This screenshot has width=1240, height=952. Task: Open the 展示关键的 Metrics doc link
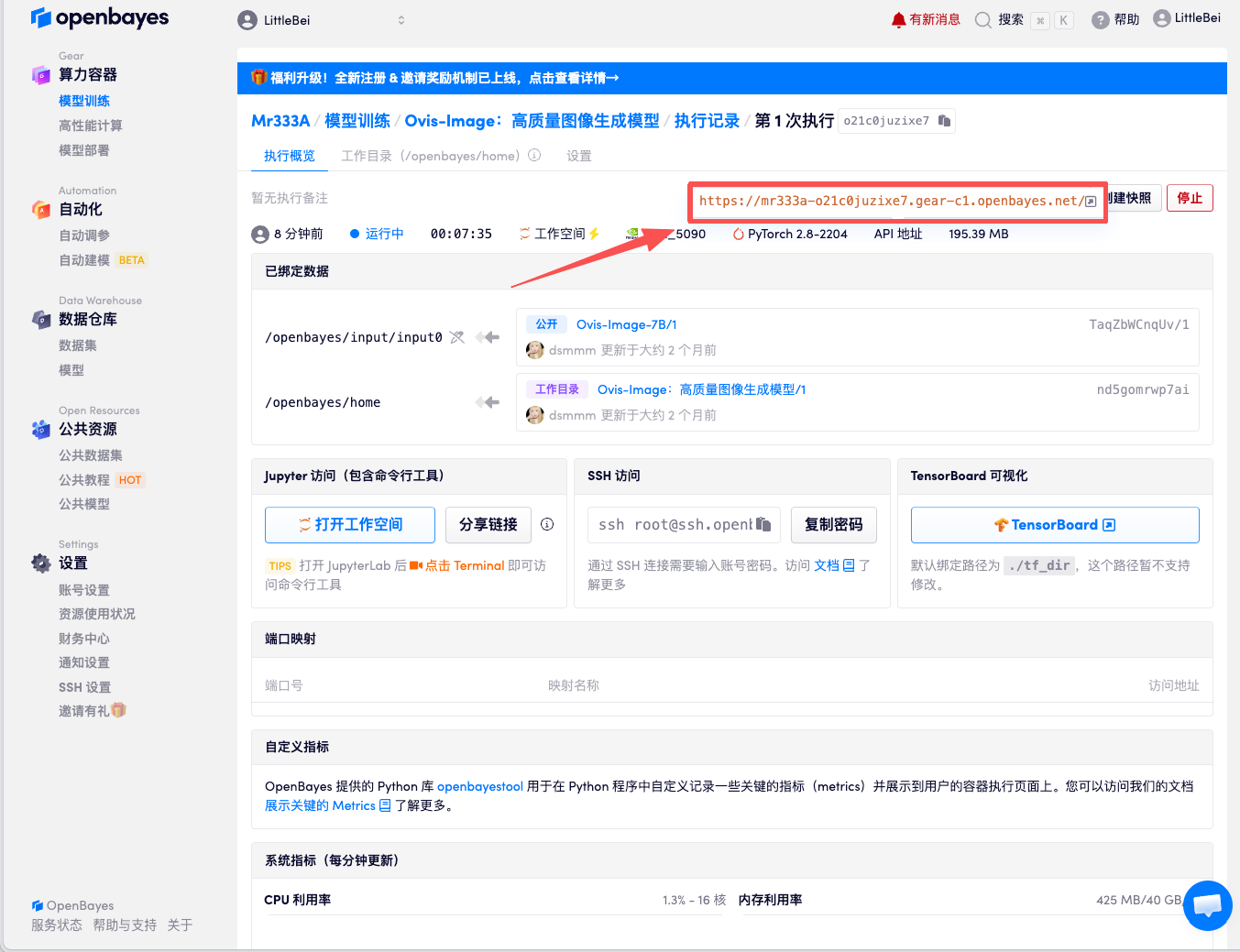coord(327,805)
